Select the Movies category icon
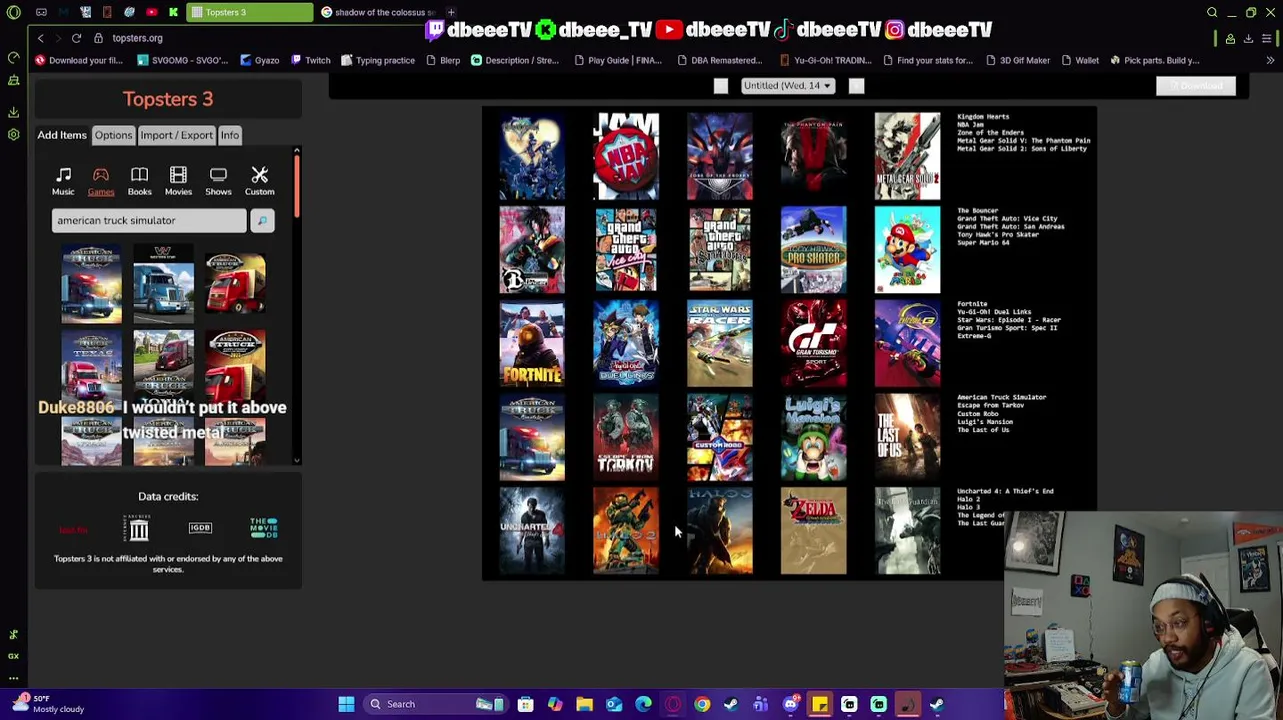Screen dimensions: 1283x720 178,181
